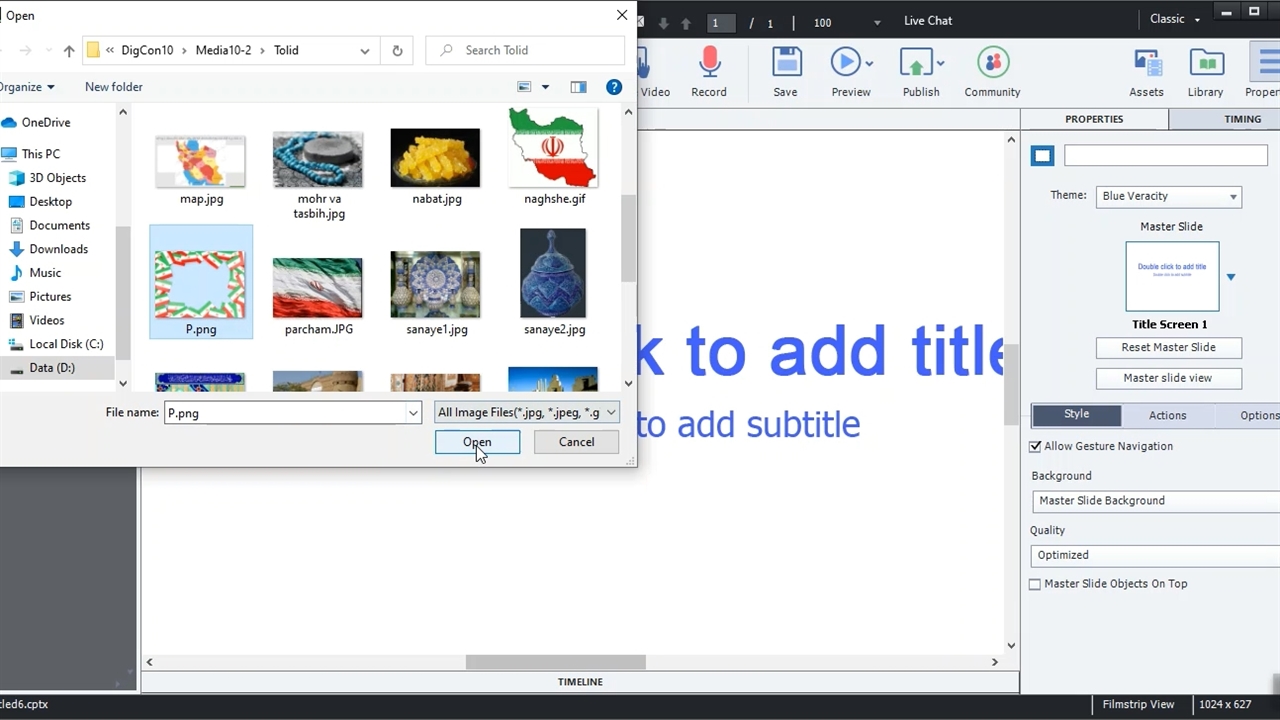Select Data (D:) in navigation pane
The width and height of the screenshot is (1280, 720).
pyautogui.click(x=52, y=368)
